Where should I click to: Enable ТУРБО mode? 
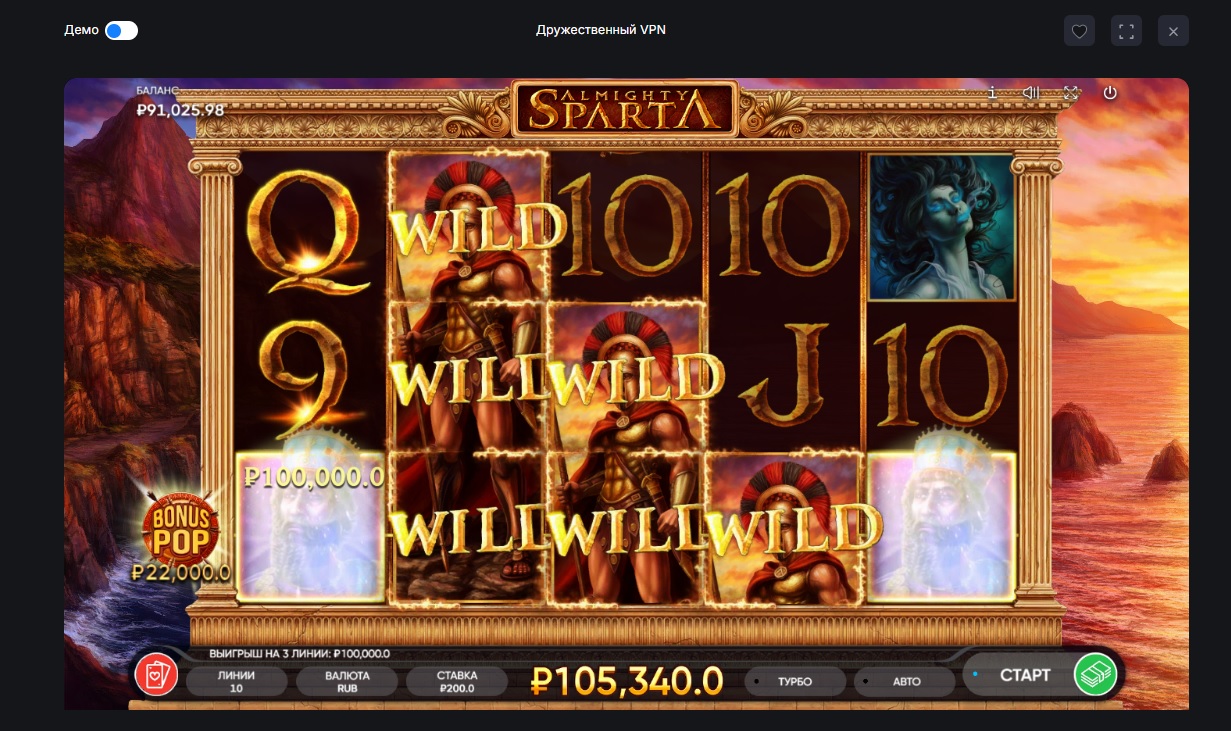(796, 682)
